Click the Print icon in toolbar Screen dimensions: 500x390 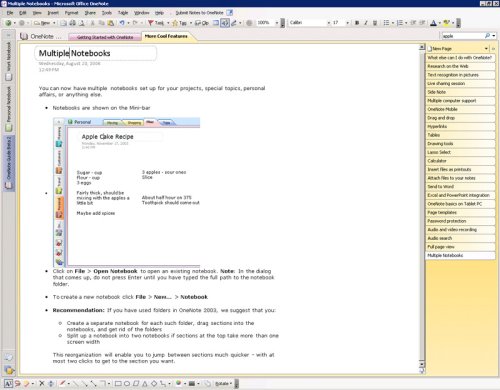click(72, 23)
